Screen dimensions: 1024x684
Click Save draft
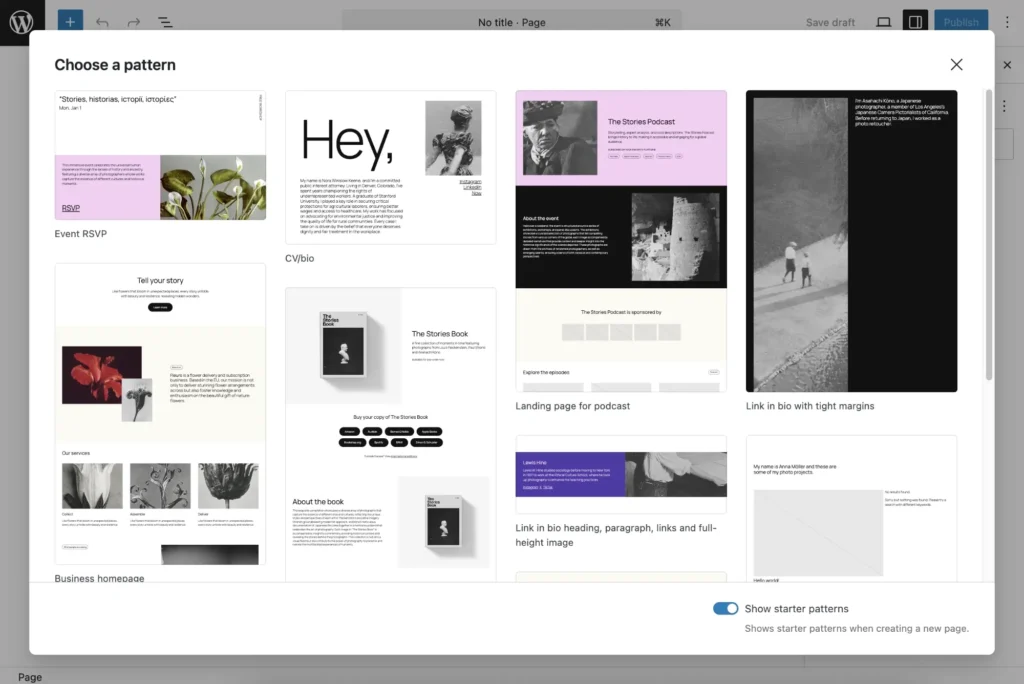tap(830, 22)
